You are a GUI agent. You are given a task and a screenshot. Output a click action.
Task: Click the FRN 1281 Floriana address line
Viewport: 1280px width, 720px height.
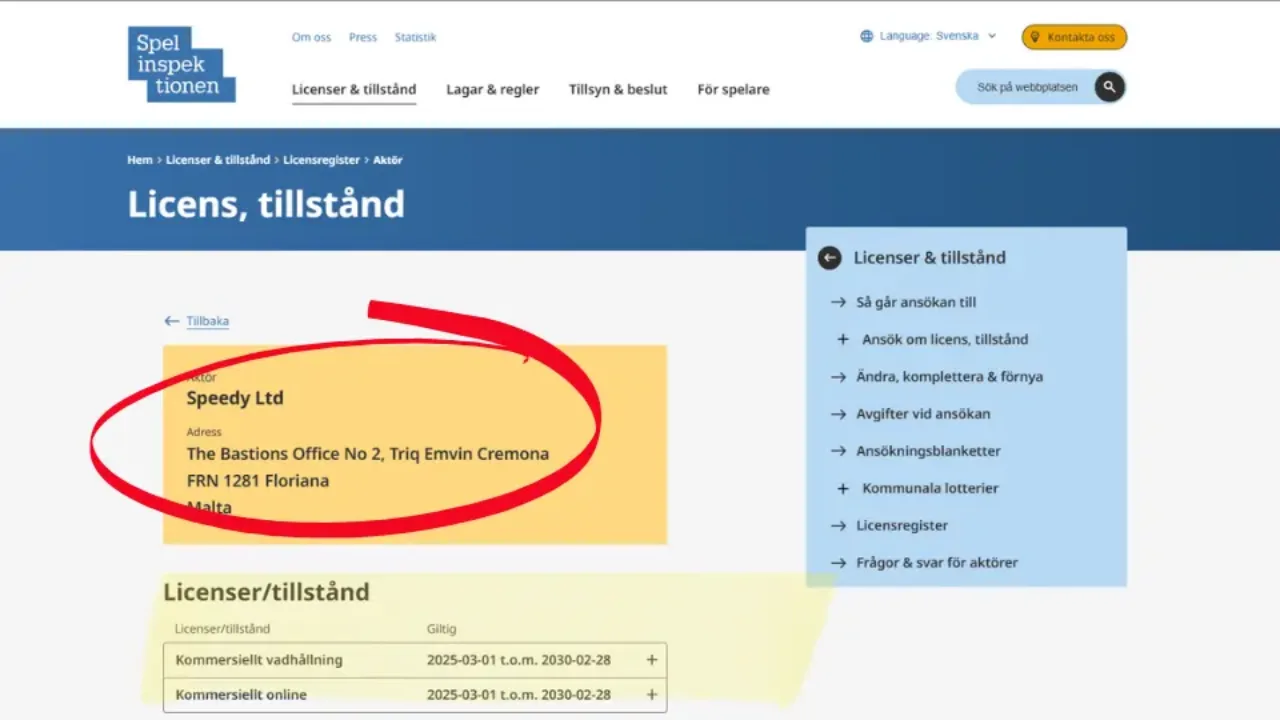tap(258, 481)
